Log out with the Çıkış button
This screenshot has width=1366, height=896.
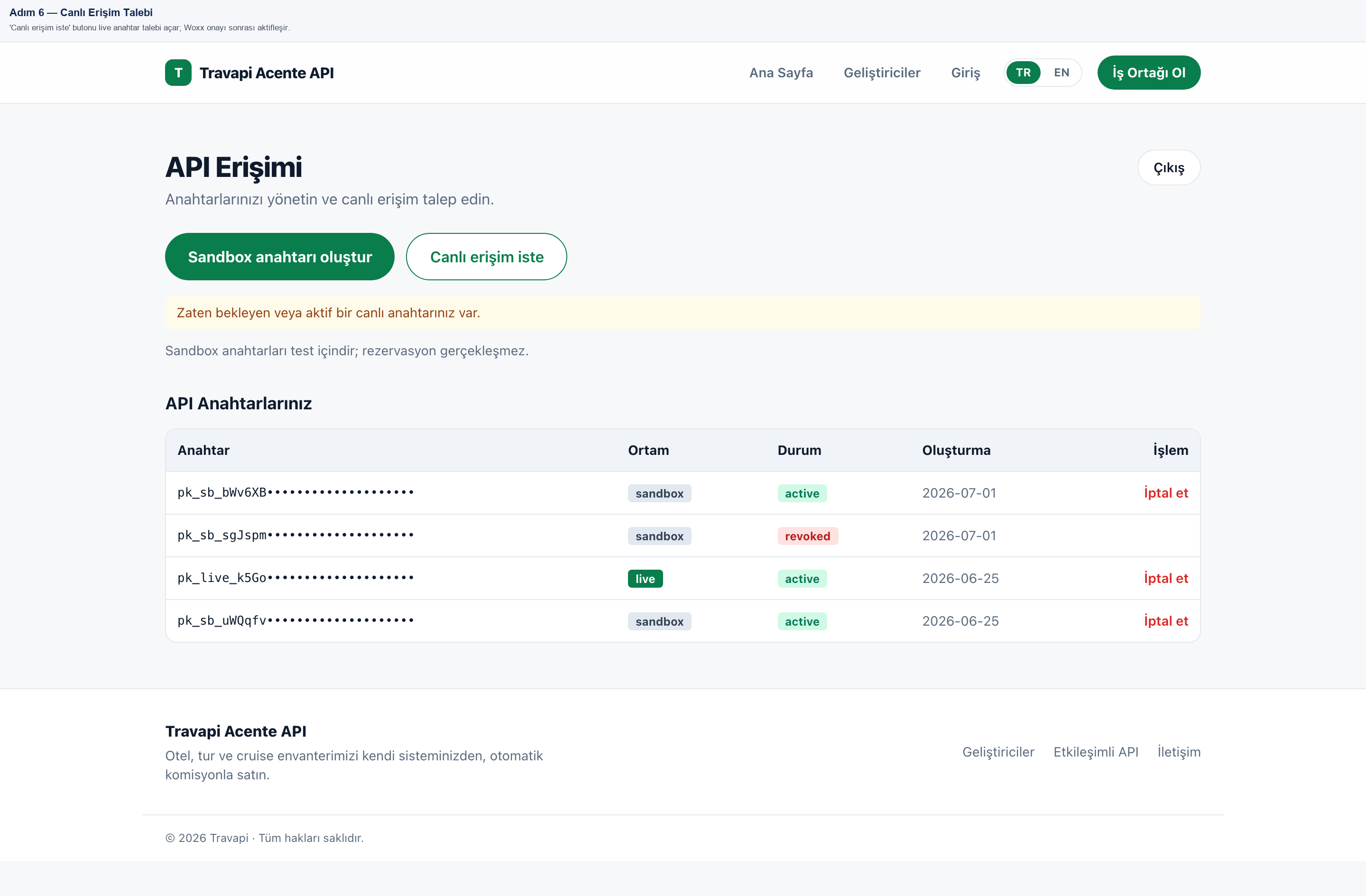(1169, 167)
